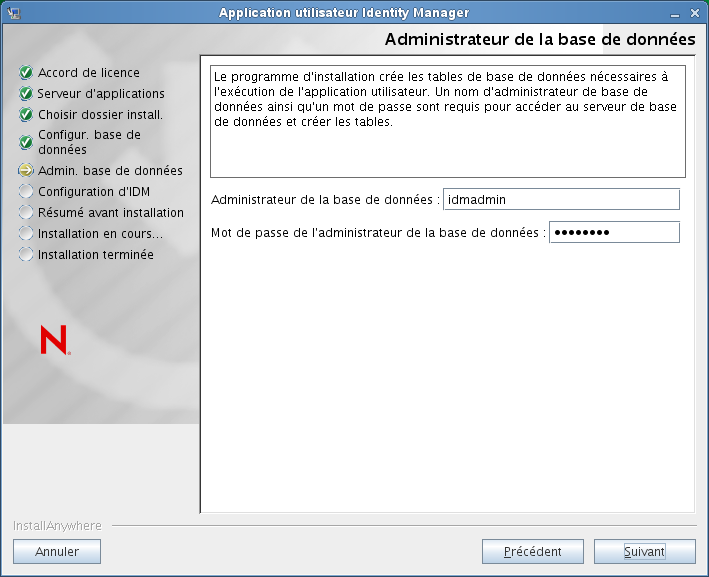This screenshot has height=577, width=709.
Task: Select the Installation en cours... step label
Action: click(100, 233)
